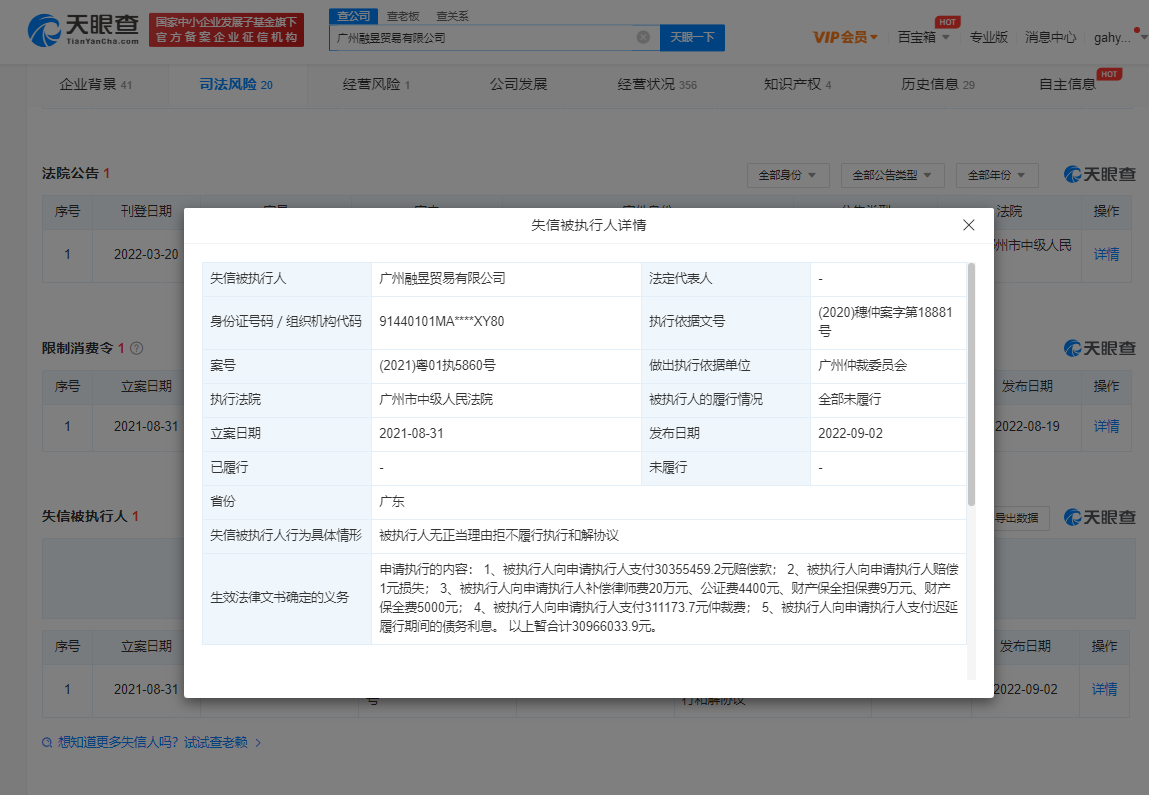
Task: Select the 知识产权 tab
Action: point(797,85)
